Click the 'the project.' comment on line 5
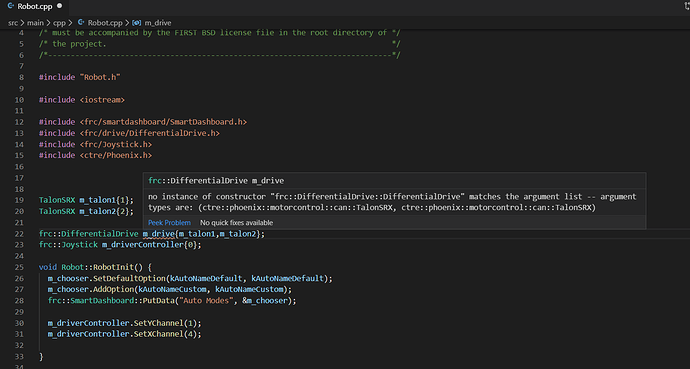690x369 pixels. 79,44
